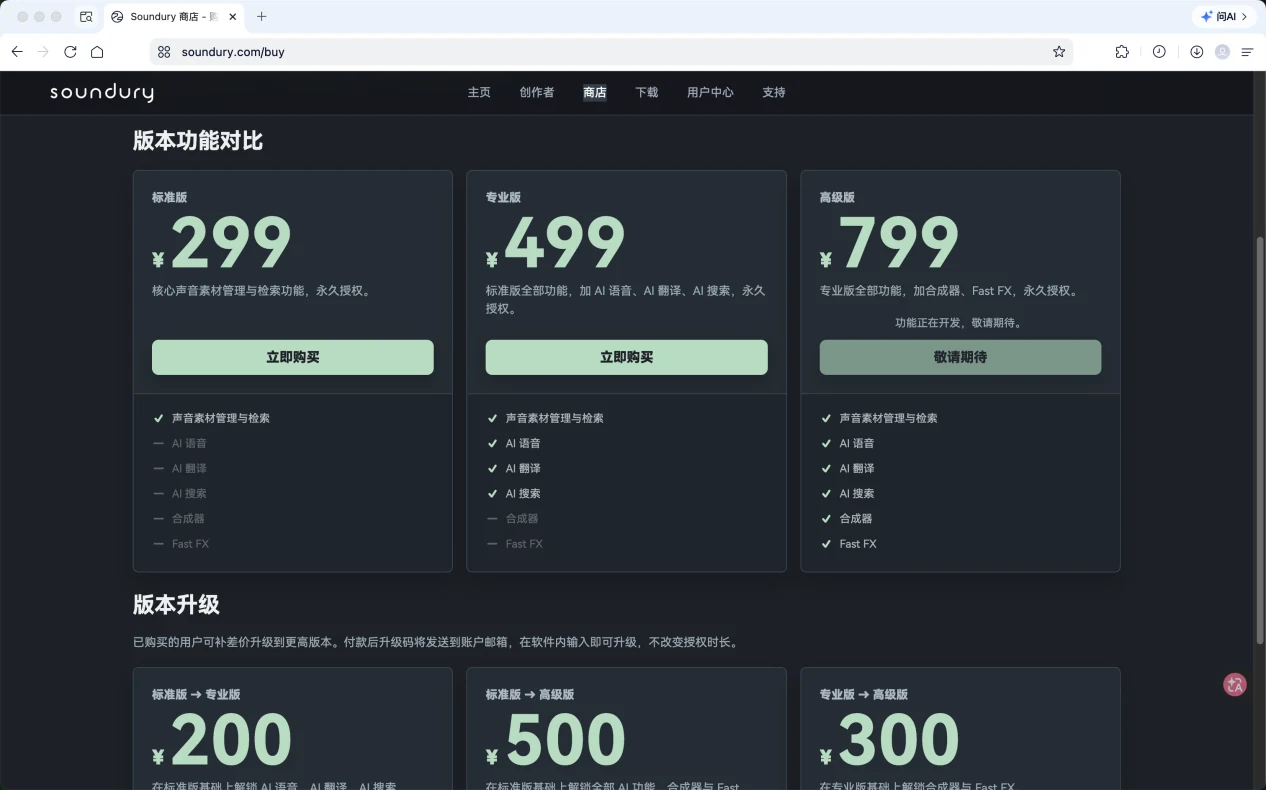Go to the 主页 navigation item
The width and height of the screenshot is (1266, 790).
click(x=479, y=92)
